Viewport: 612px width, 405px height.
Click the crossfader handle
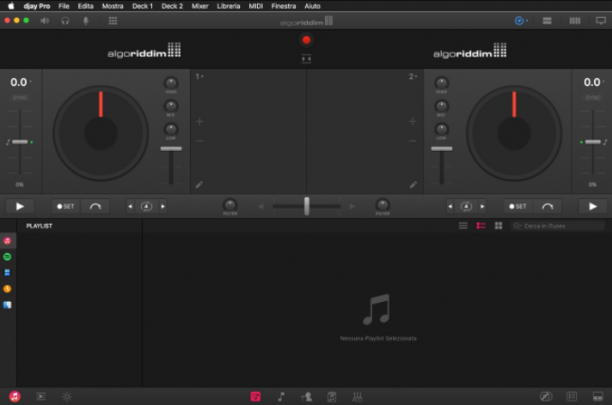coord(307,206)
